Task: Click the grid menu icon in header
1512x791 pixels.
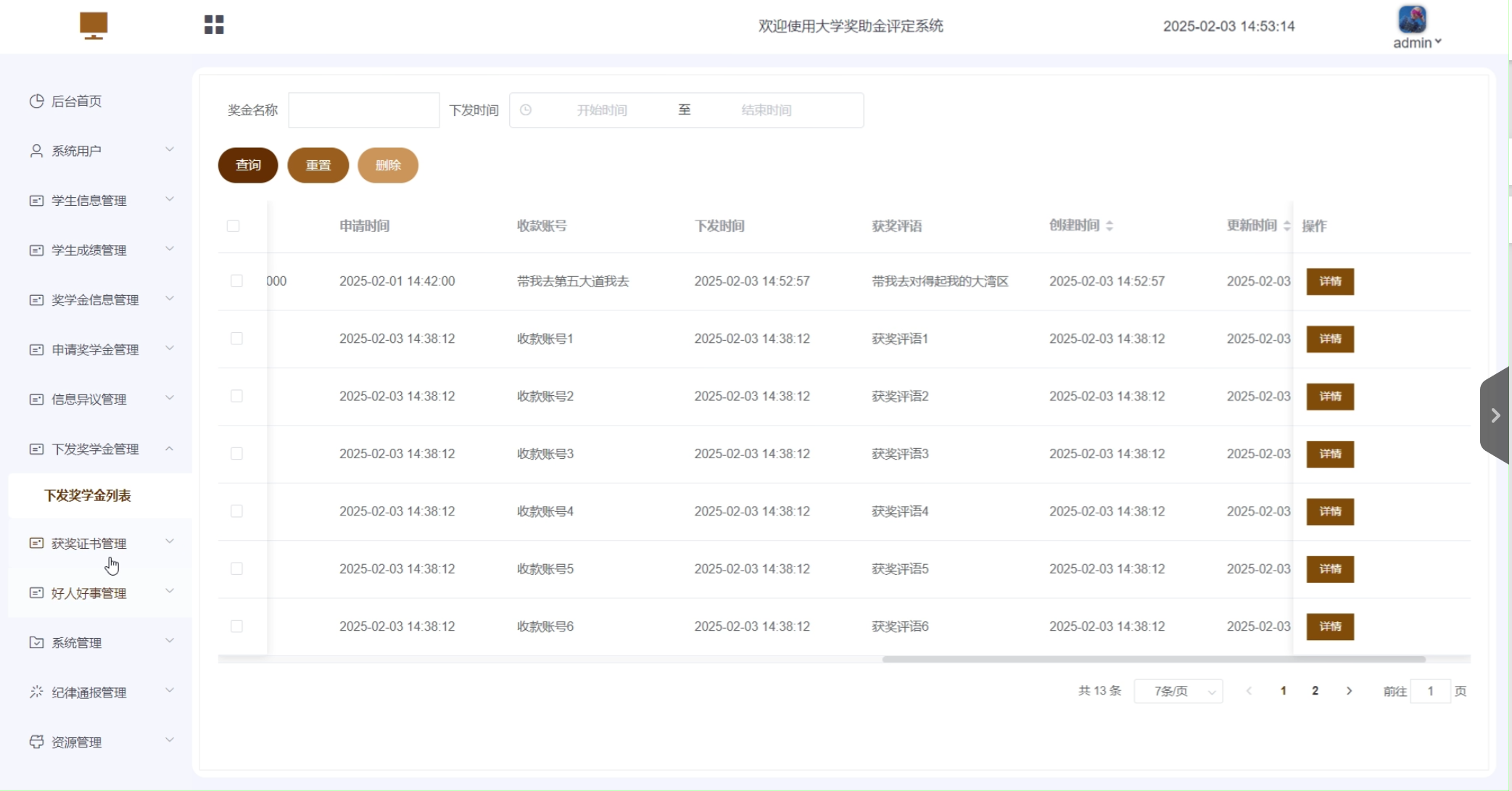Action: [x=214, y=25]
